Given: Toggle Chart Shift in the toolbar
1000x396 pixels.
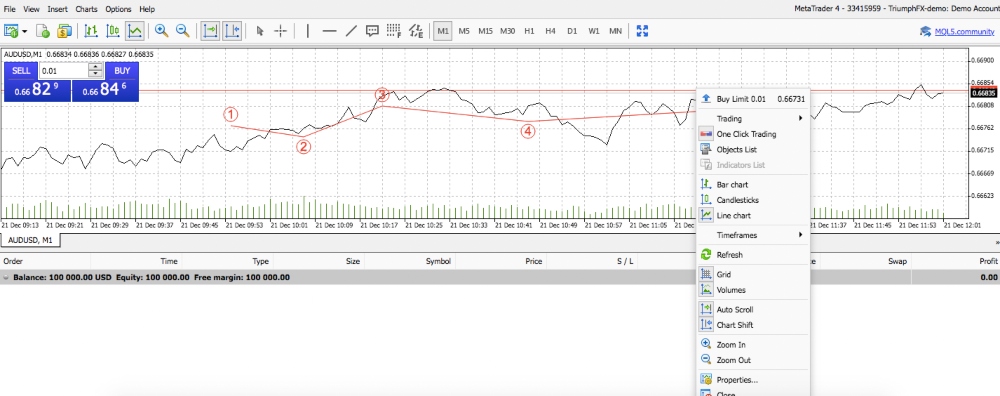Looking at the screenshot, I should (232, 31).
